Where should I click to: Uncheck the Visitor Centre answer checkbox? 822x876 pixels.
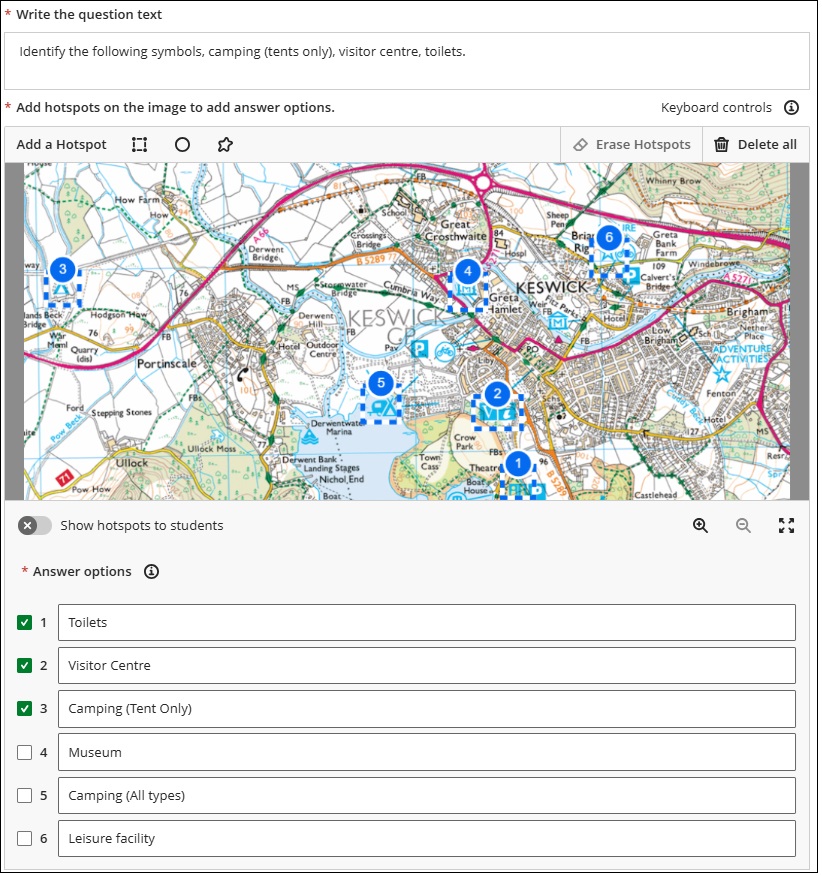(25, 665)
